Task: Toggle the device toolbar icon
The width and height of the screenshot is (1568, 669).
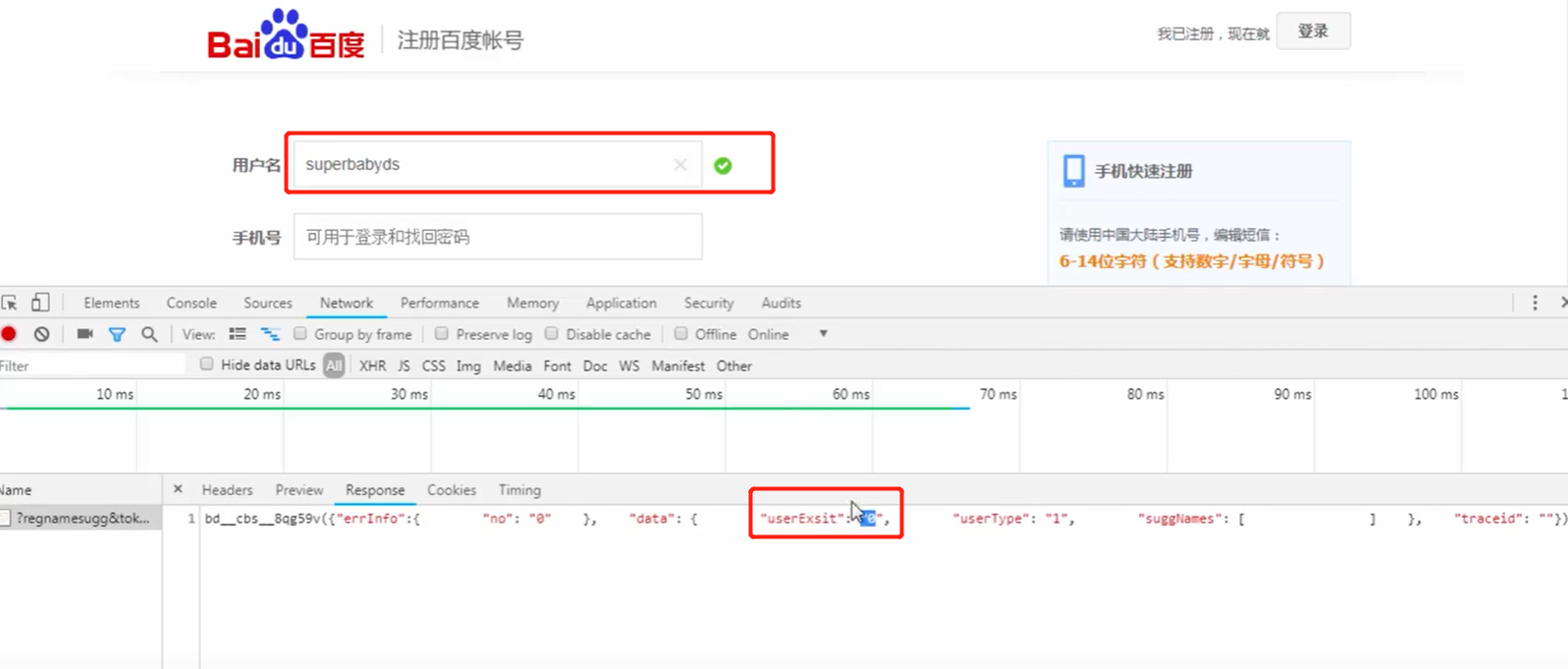Action: [40, 303]
